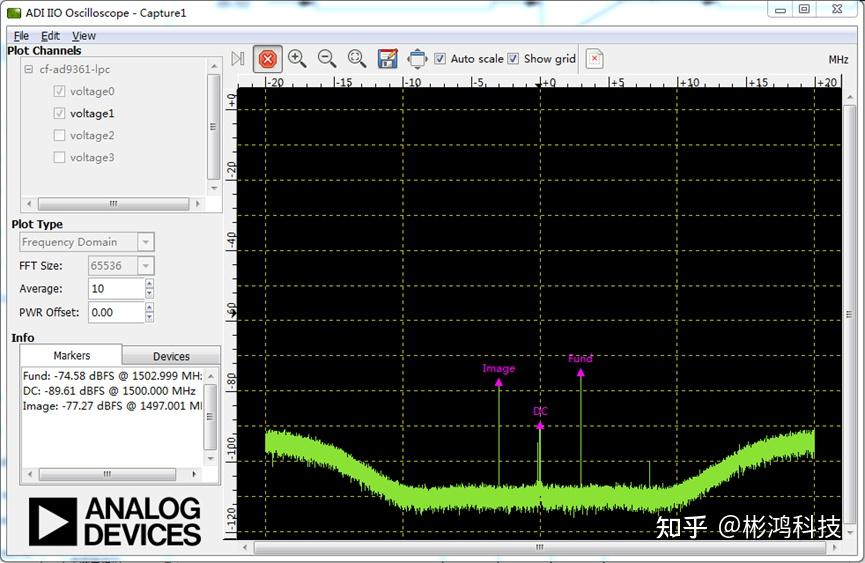Enable the voltage2 channel checkbox
The height and width of the screenshot is (563, 865).
60,135
